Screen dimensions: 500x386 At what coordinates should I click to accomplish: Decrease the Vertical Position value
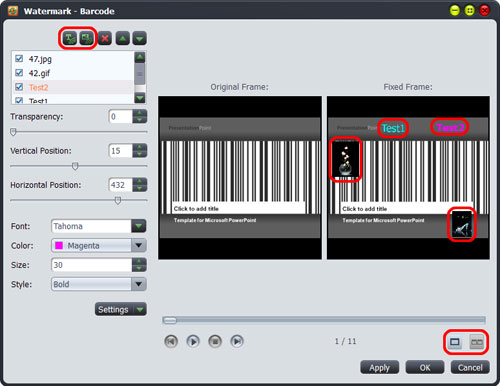coord(140,154)
